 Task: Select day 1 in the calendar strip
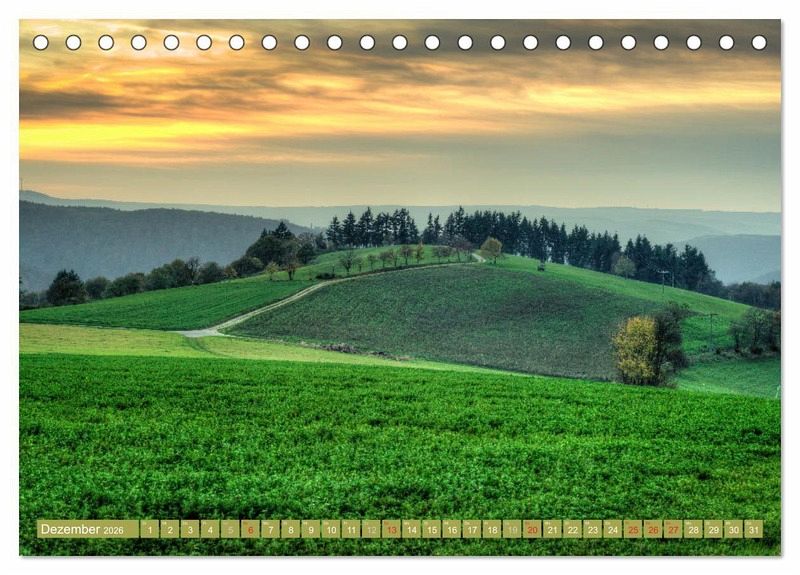point(149,529)
